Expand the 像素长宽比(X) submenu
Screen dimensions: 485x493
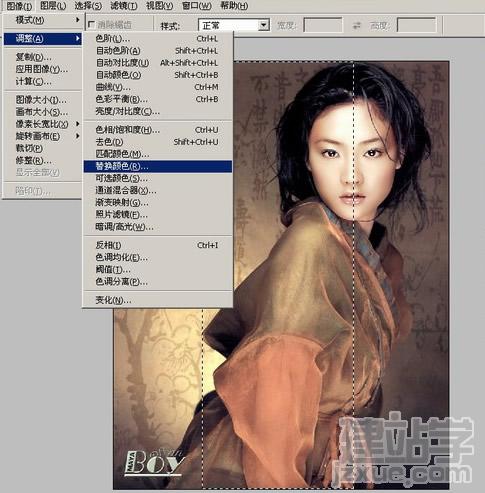42,124
